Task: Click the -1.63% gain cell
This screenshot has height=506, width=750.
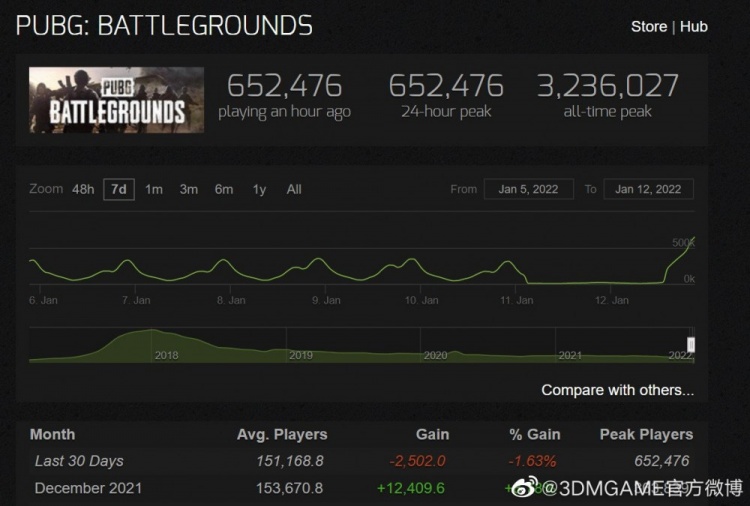Action: (532, 461)
